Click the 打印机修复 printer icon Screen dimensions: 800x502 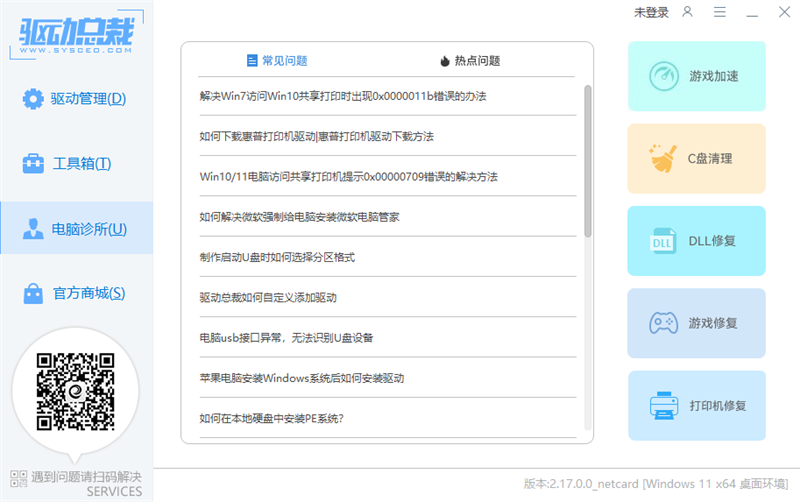tap(662, 406)
